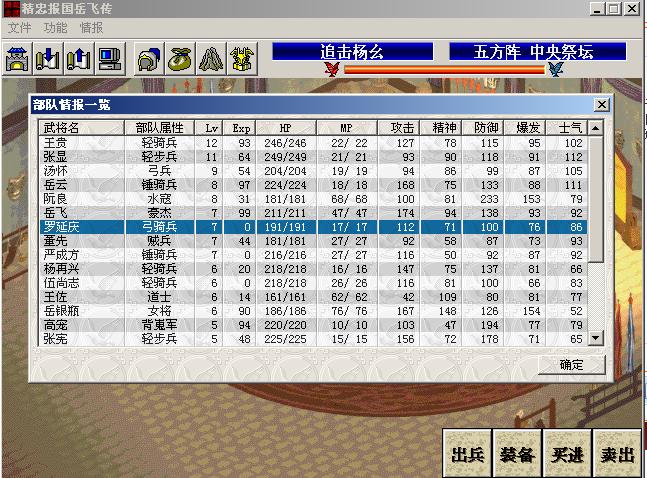Select the 岳云 row
647x478 pixels.
pyautogui.click(x=313, y=185)
